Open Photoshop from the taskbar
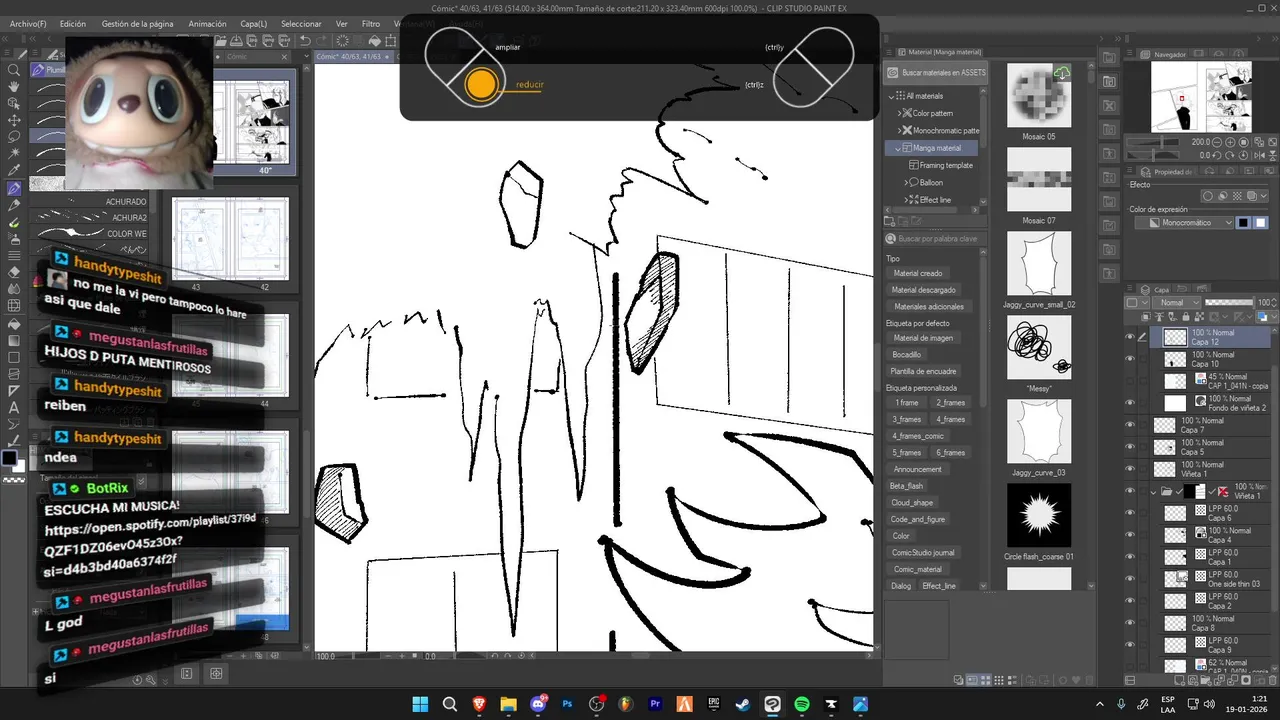The image size is (1280, 720). [568, 704]
